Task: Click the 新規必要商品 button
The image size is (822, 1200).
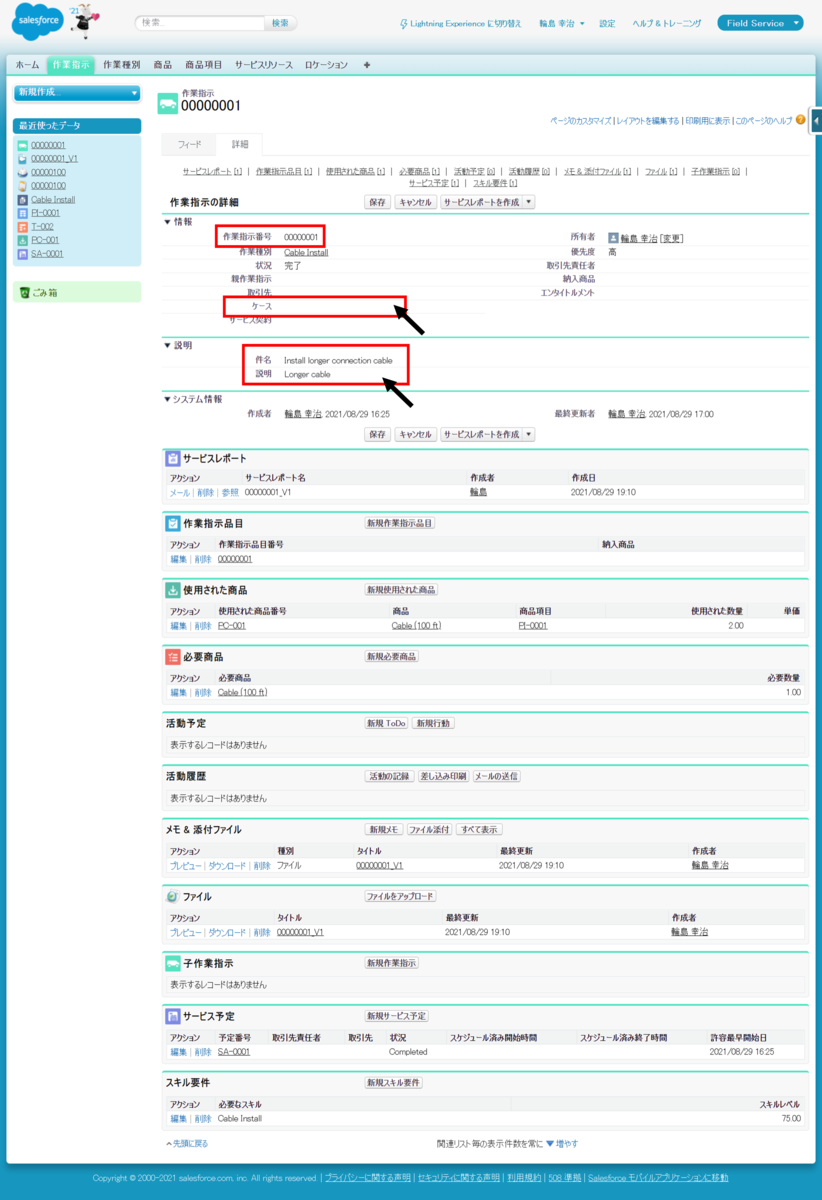Action: pyautogui.click(x=392, y=657)
